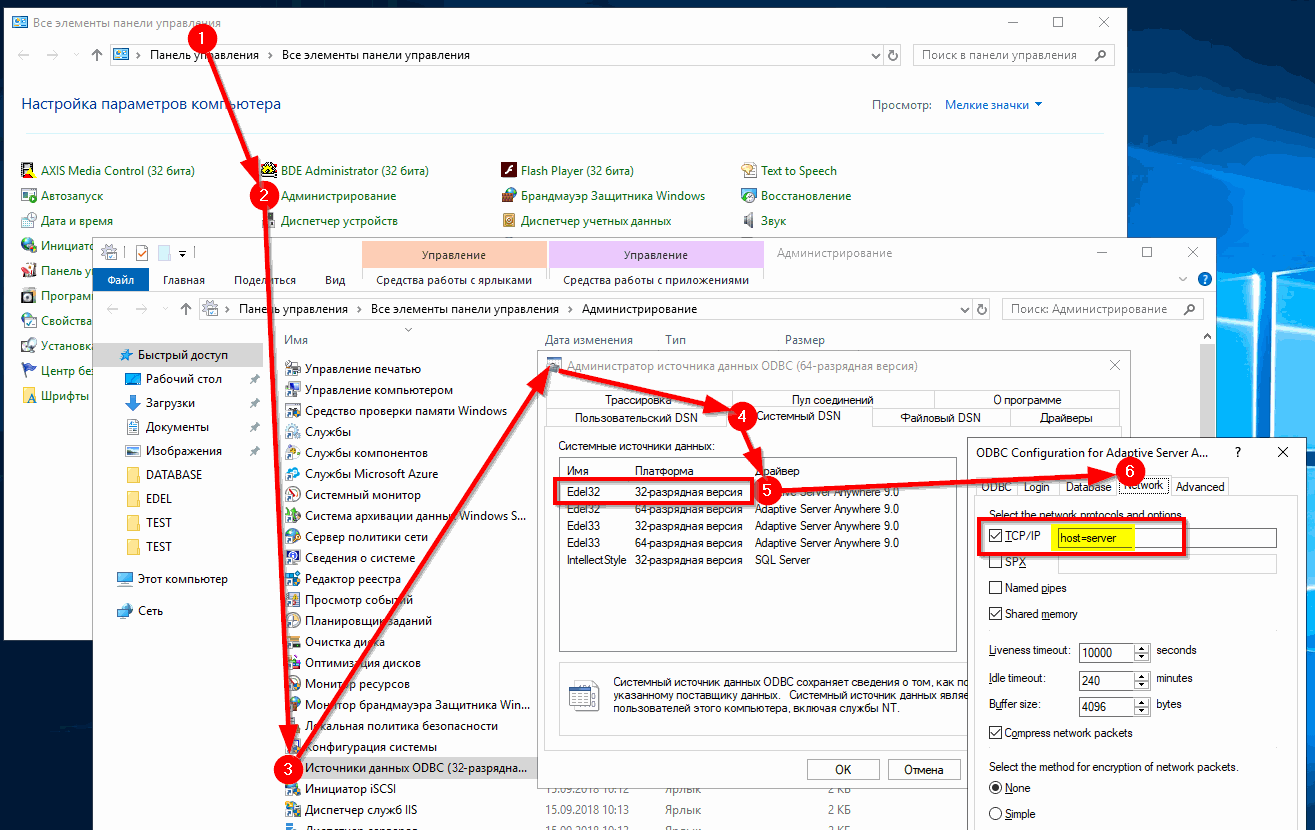
Task: Click Downloads folder in Quick access
Action: [x=170, y=403]
